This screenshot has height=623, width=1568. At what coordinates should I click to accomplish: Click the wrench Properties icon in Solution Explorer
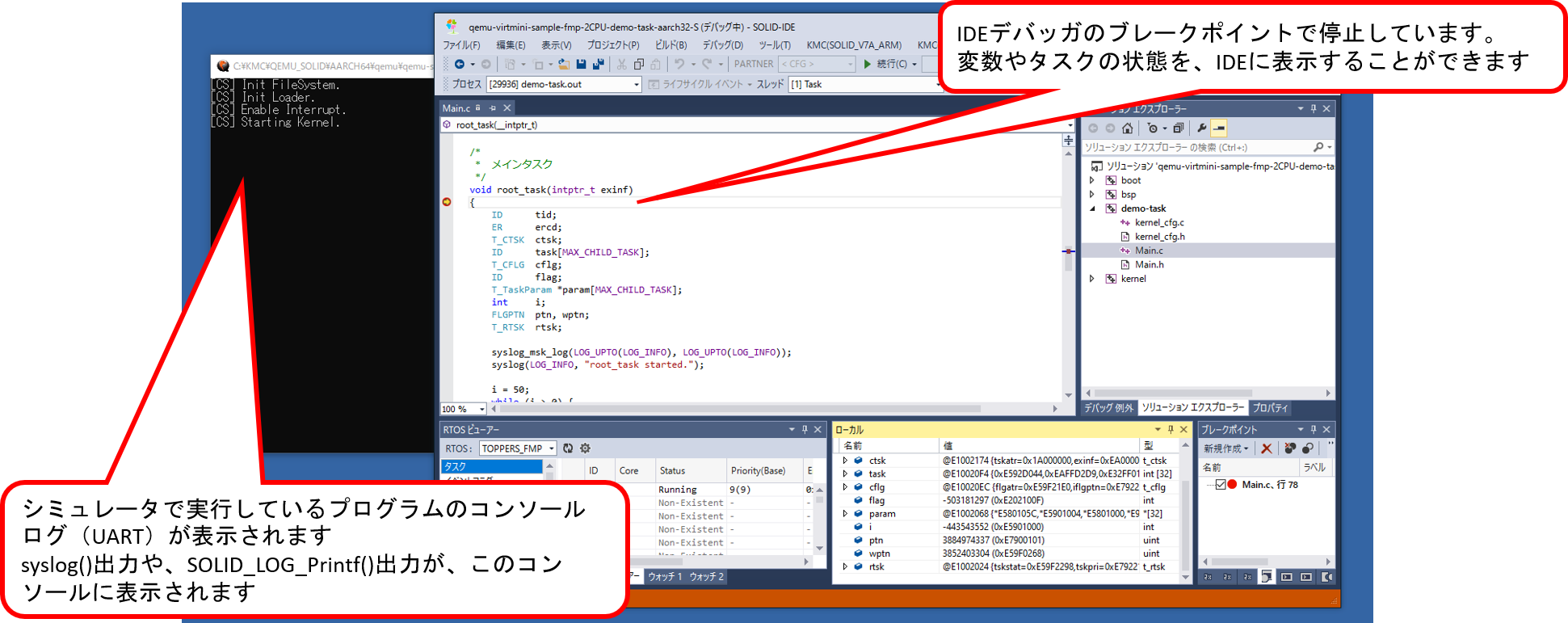[1202, 128]
